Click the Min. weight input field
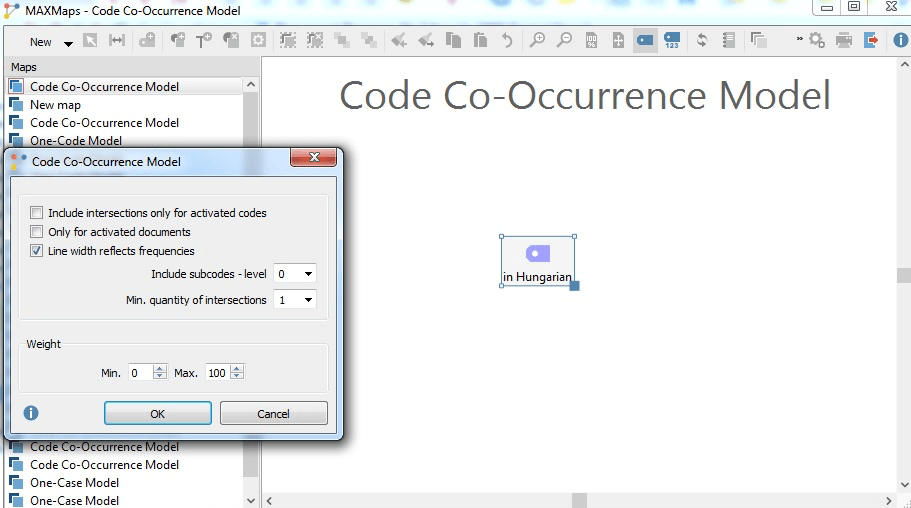Viewport: 911px width, 508px height. tap(141, 373)
